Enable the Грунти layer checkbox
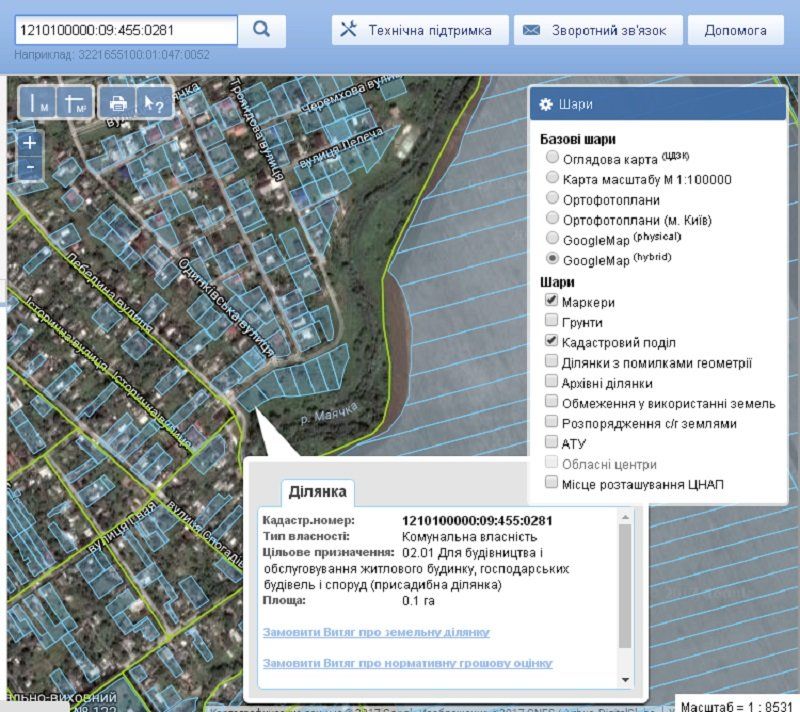Image resolution: width=800 pixels, height=712 pixels. click(551, 321)
